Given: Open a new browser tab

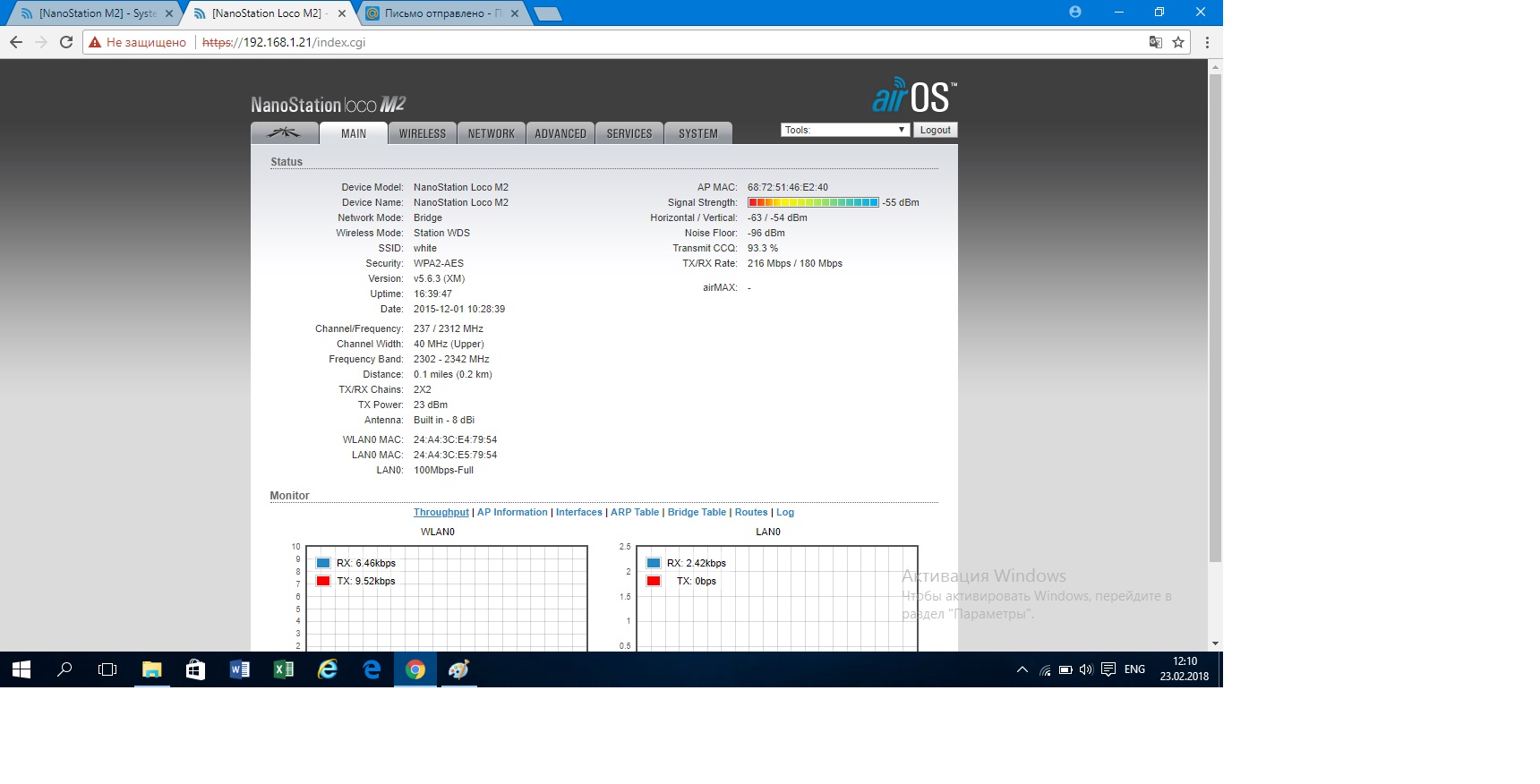Looking at the screenshot, I should (547, 13).
